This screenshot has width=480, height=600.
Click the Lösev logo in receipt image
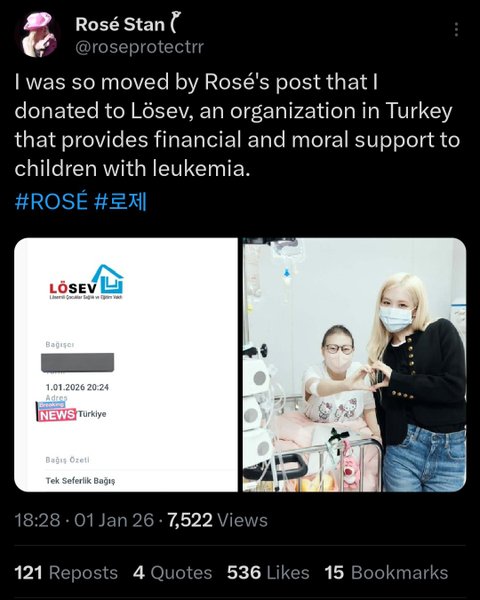point(87,282)
